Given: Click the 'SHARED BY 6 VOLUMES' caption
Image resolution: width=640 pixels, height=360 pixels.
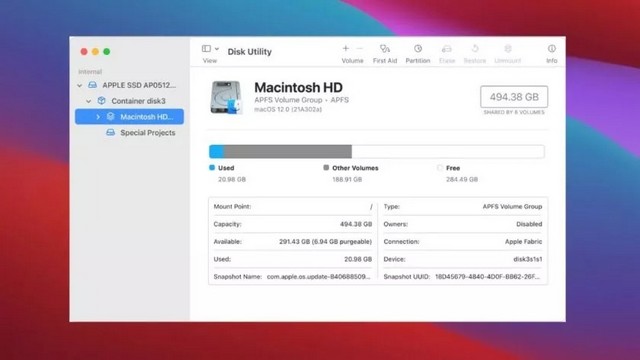Looking at the screenshot, I should coord(514,112).
